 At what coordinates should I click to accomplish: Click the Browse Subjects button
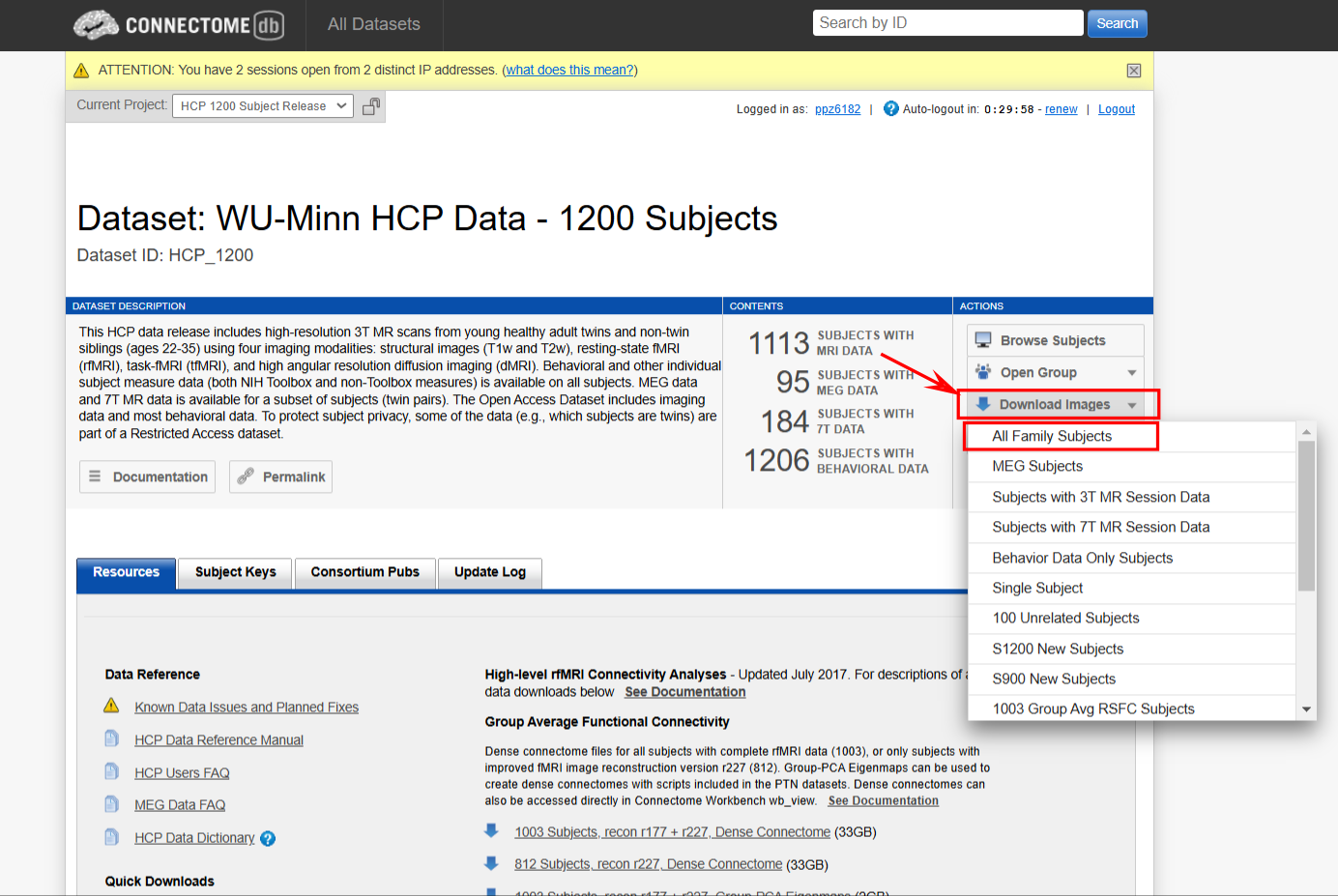coord(1055,340)
